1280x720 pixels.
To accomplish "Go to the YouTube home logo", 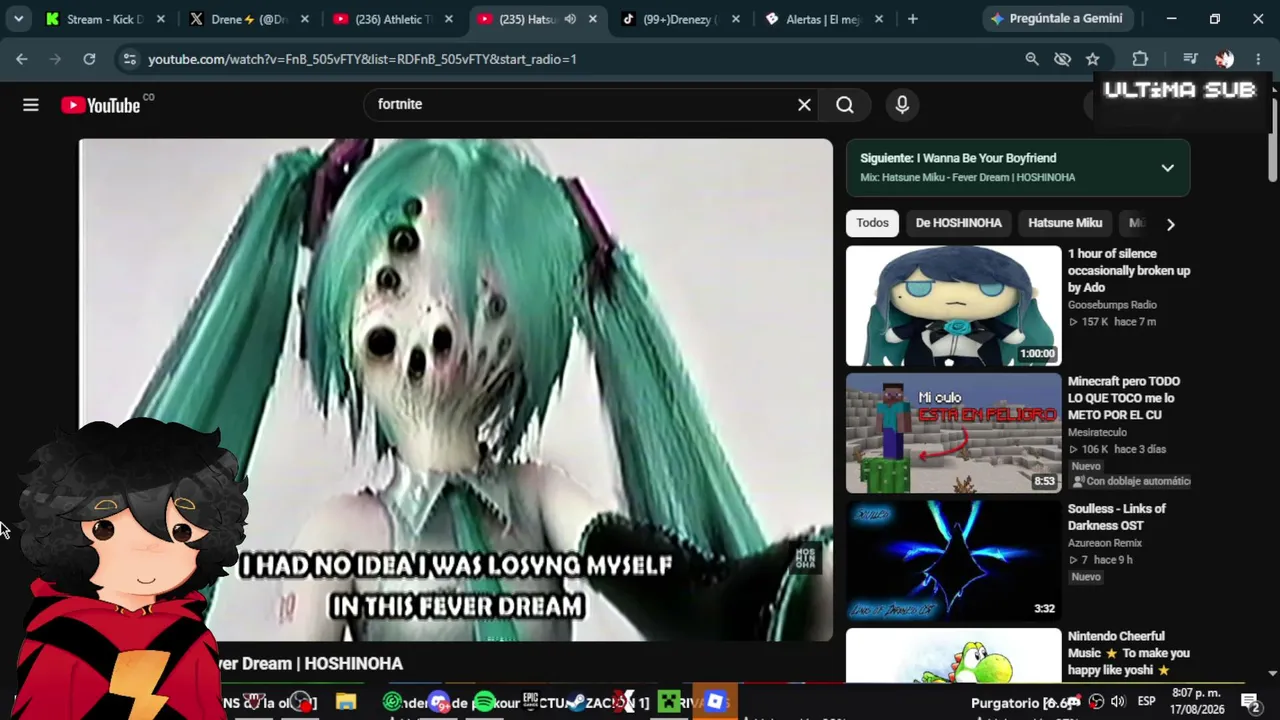I will click(101, 105).
